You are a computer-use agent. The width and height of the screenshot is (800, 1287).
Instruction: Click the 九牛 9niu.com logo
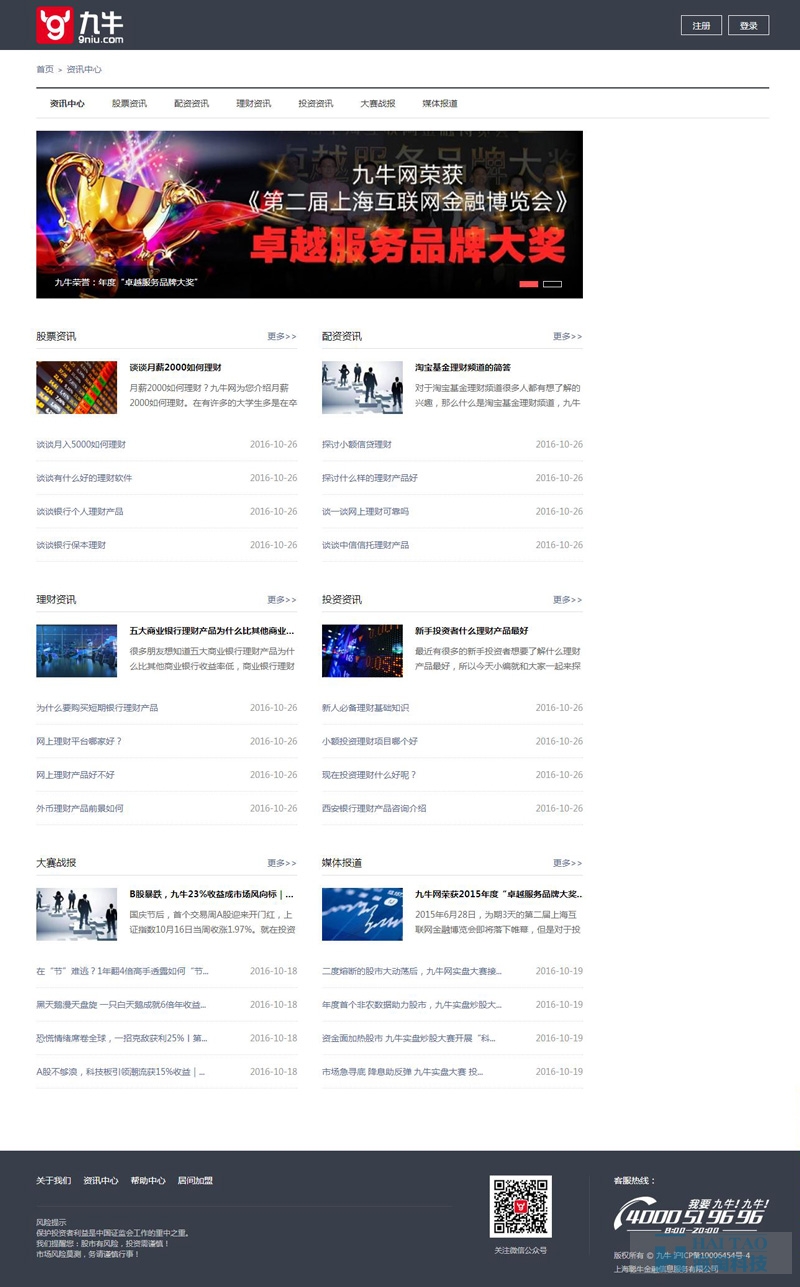click(x=80, y=25)
